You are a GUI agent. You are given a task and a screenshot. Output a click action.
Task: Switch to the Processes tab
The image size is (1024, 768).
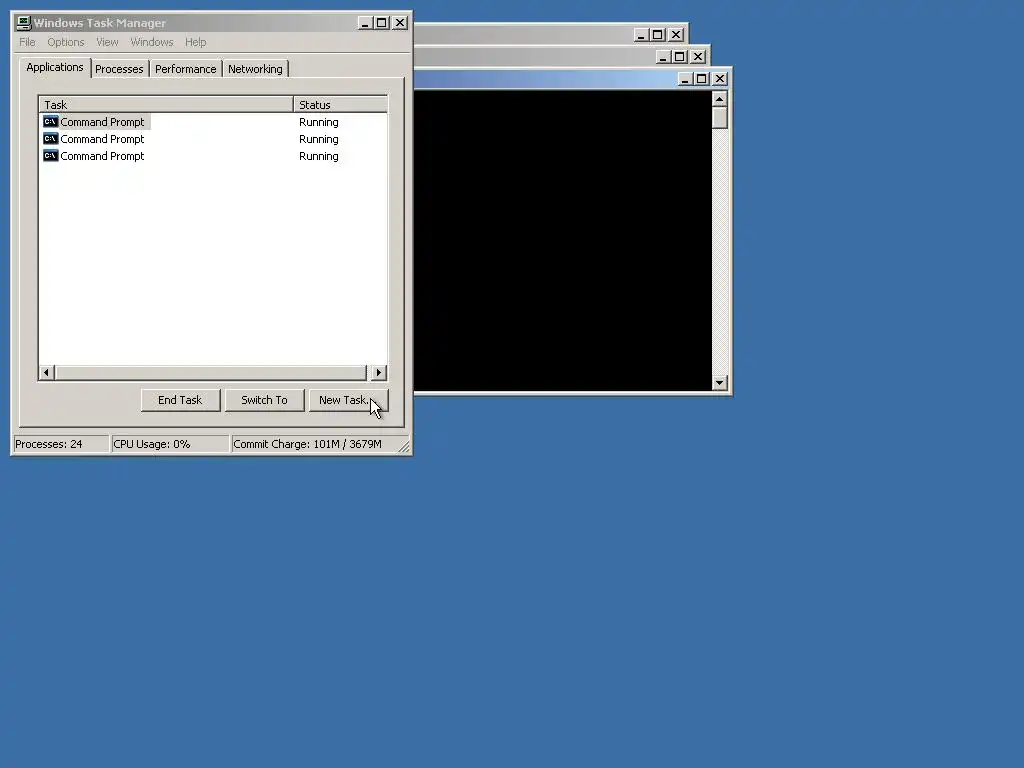click(x=119, y=69)
